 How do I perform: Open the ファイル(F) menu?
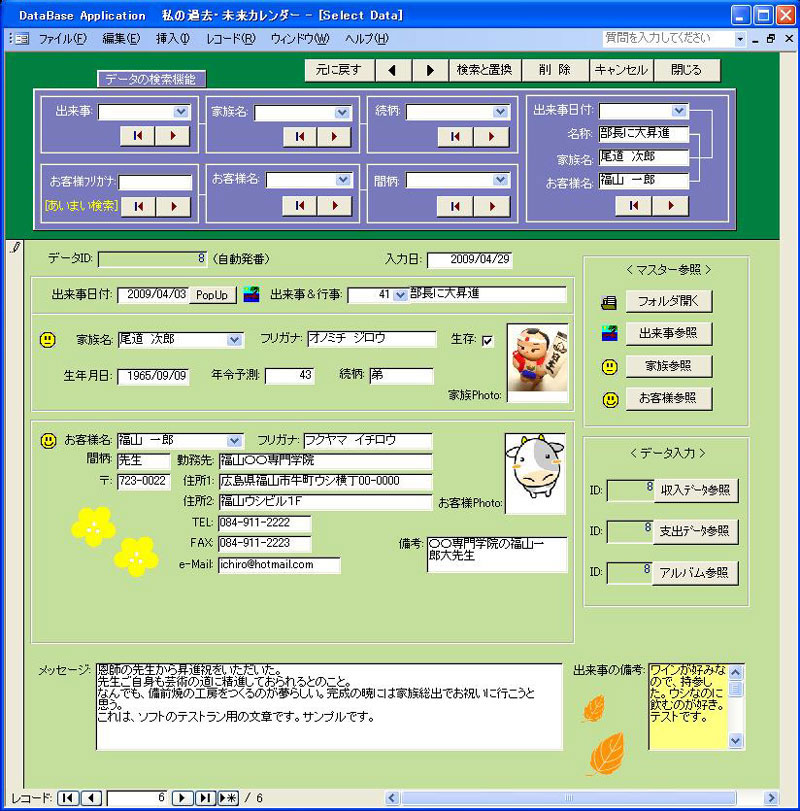click(x=62, y=39)
